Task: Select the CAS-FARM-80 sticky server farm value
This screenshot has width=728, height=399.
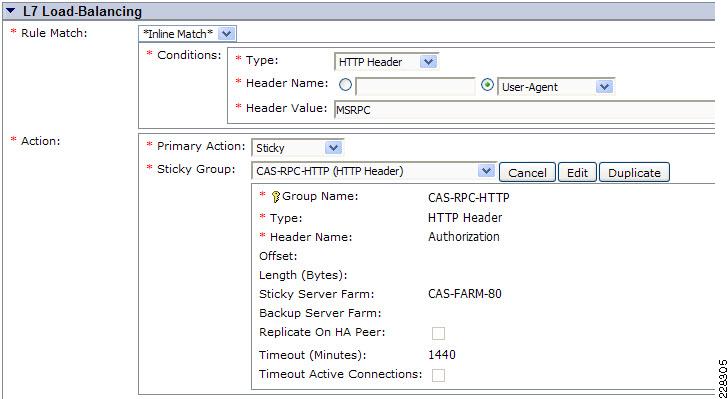Action: (465, 294)
